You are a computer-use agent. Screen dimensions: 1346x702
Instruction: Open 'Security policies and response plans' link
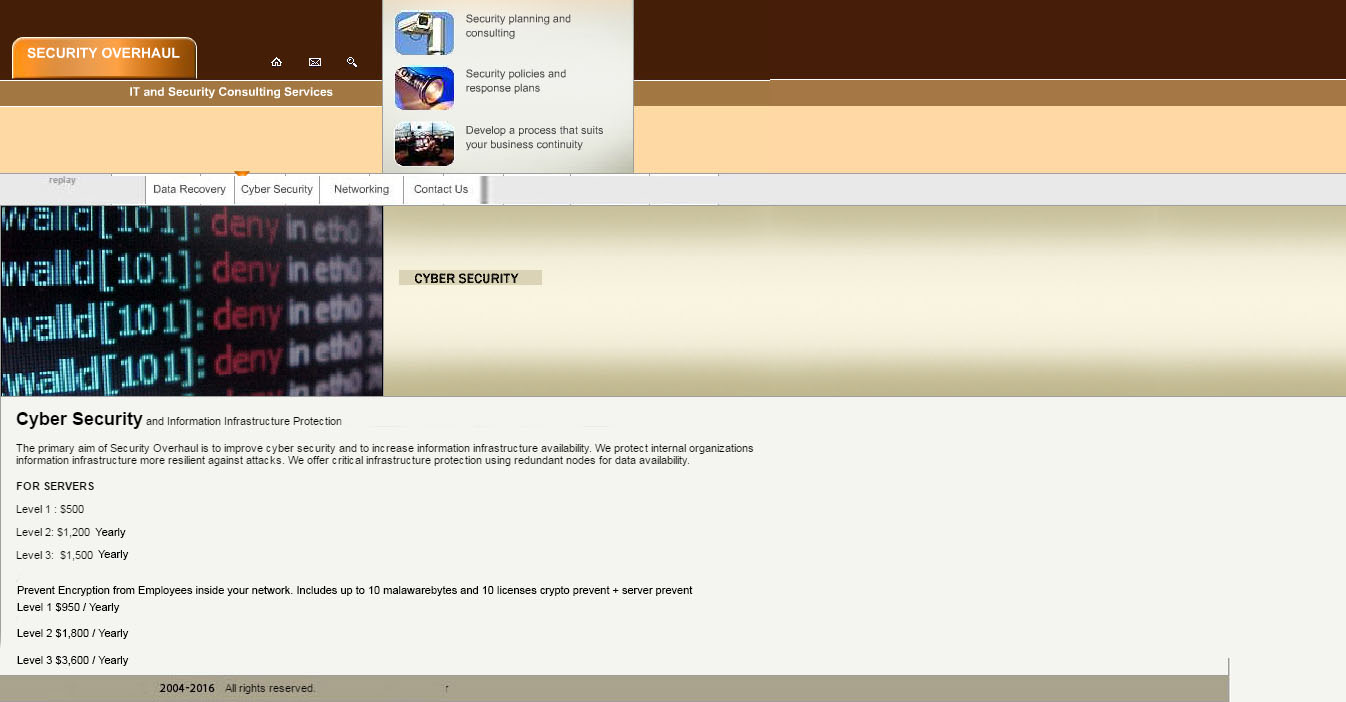pyautogui.click(x=516, y=81)
